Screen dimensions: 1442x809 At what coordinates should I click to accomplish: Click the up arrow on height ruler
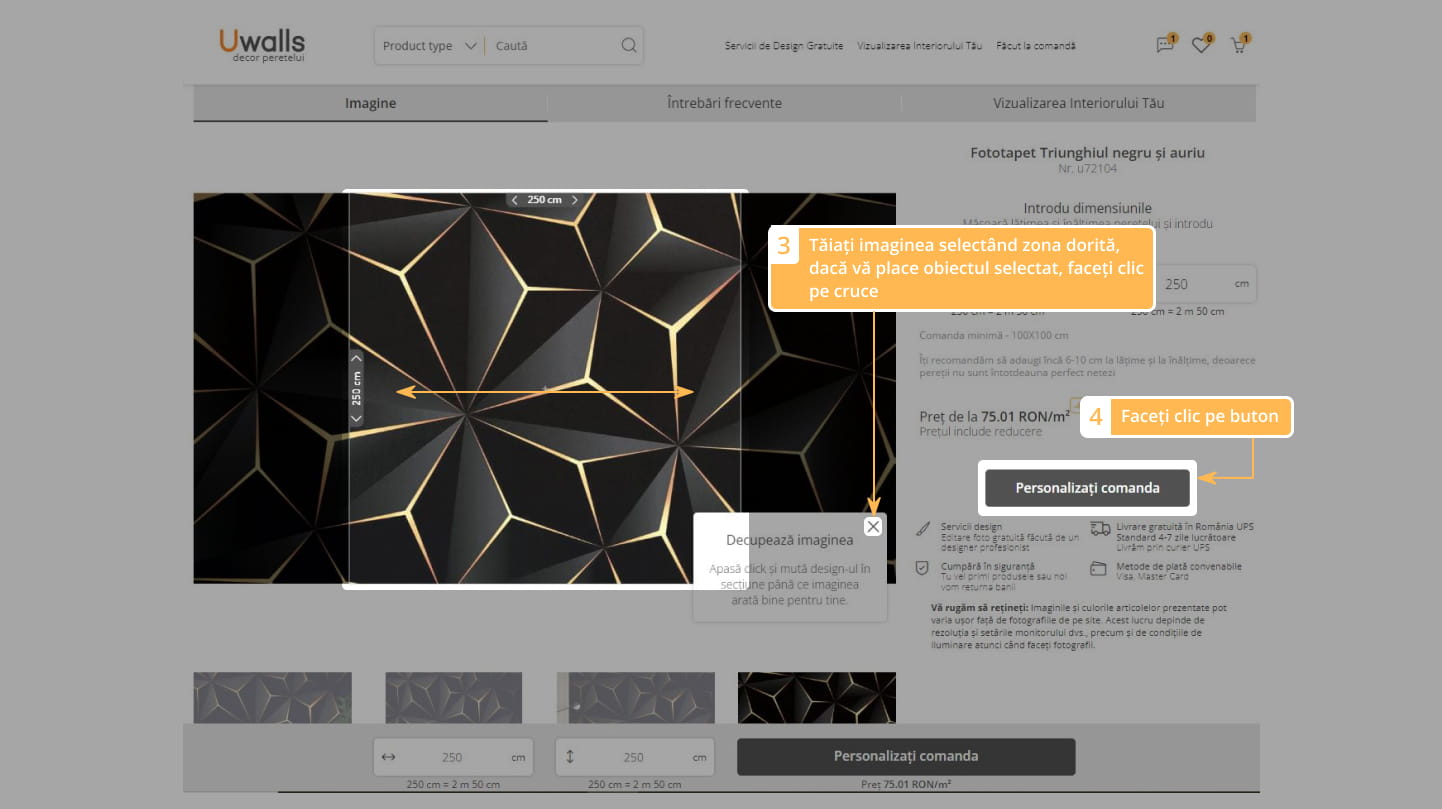click(357, 358)
